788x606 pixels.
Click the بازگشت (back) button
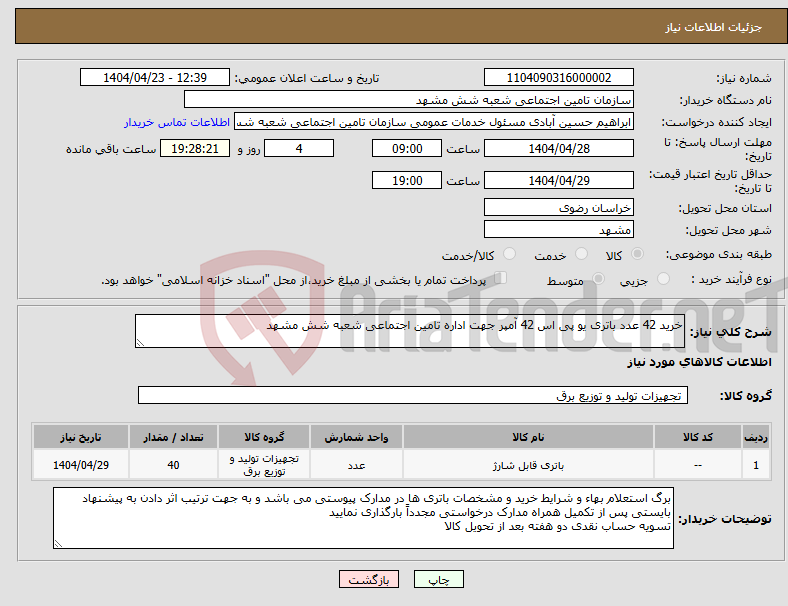point(369,579)
